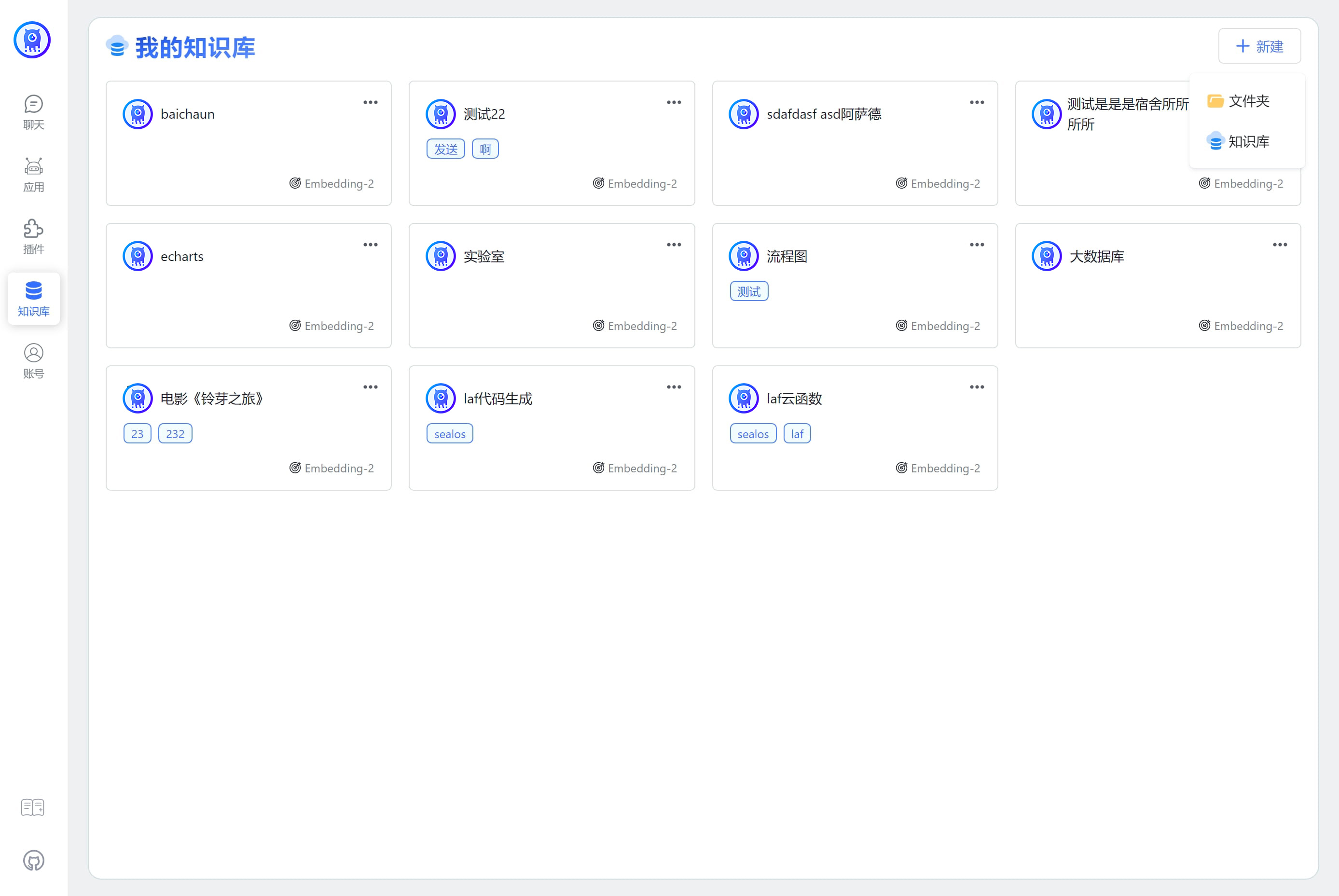Open more options for baichaun card
The width and height of the screenshot is (1339, 896).
370,102
